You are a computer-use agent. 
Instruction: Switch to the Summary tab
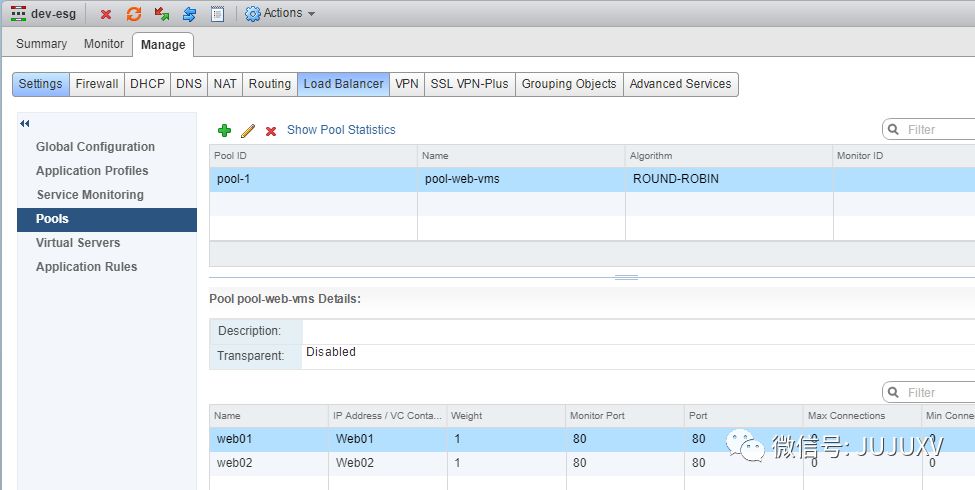(x=41, y=44)
